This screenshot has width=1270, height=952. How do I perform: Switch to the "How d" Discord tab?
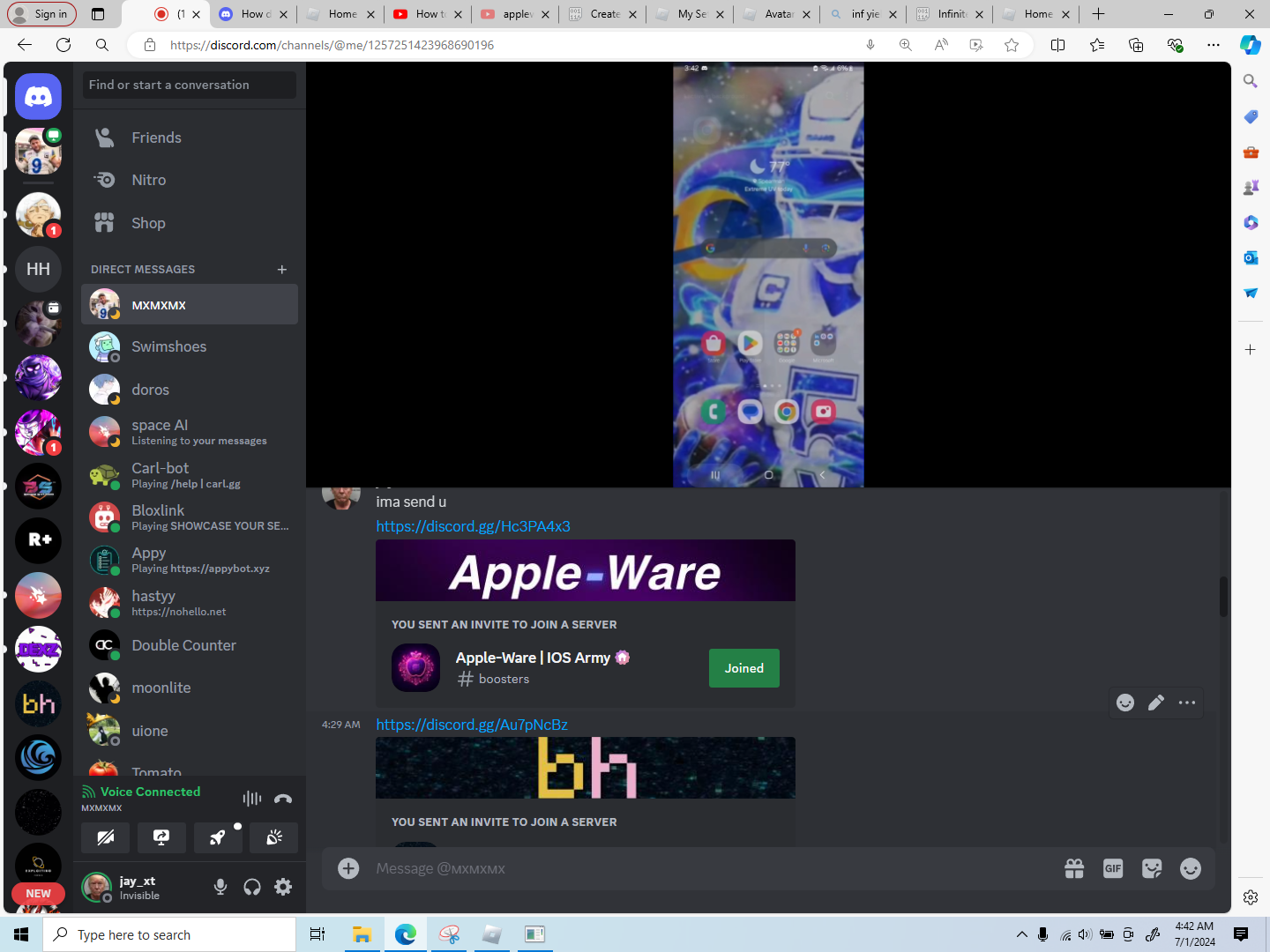(x=252, y=14)
